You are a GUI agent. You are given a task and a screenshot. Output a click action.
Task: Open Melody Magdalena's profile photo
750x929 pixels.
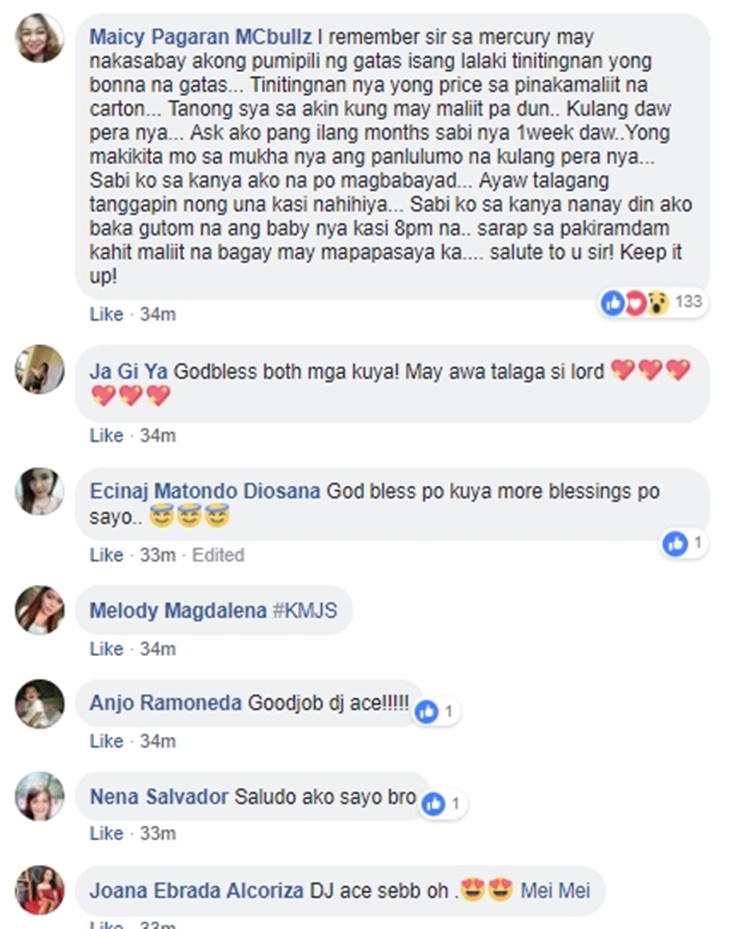(40, 610)
